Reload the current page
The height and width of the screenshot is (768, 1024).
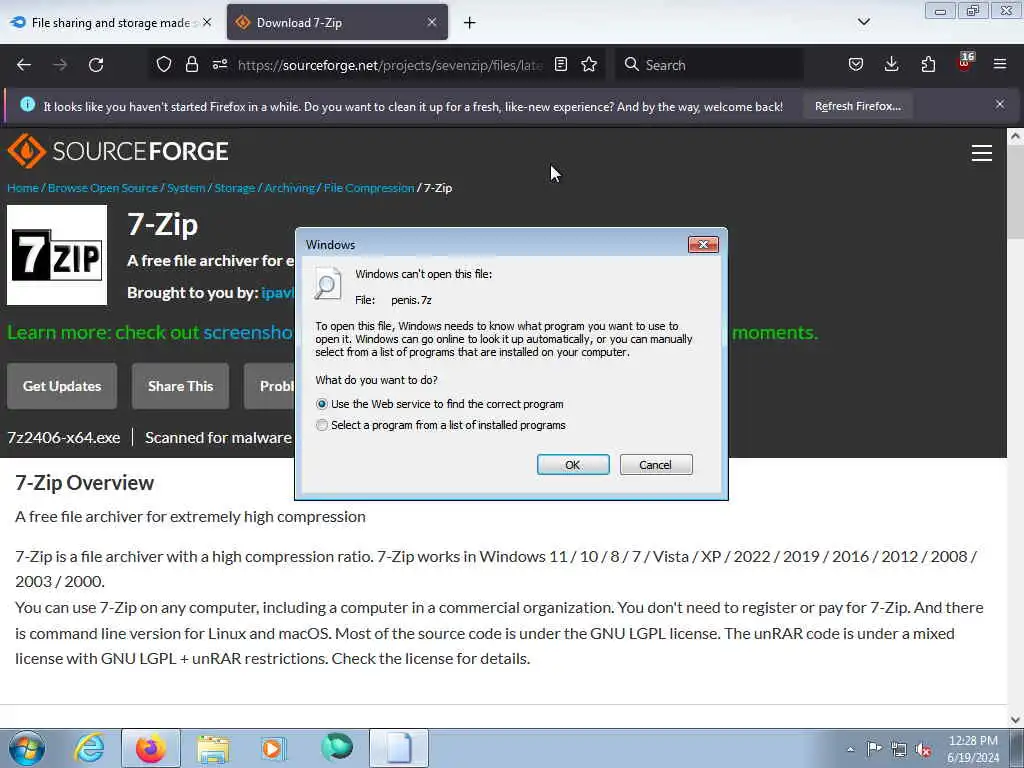pos(96,65)
